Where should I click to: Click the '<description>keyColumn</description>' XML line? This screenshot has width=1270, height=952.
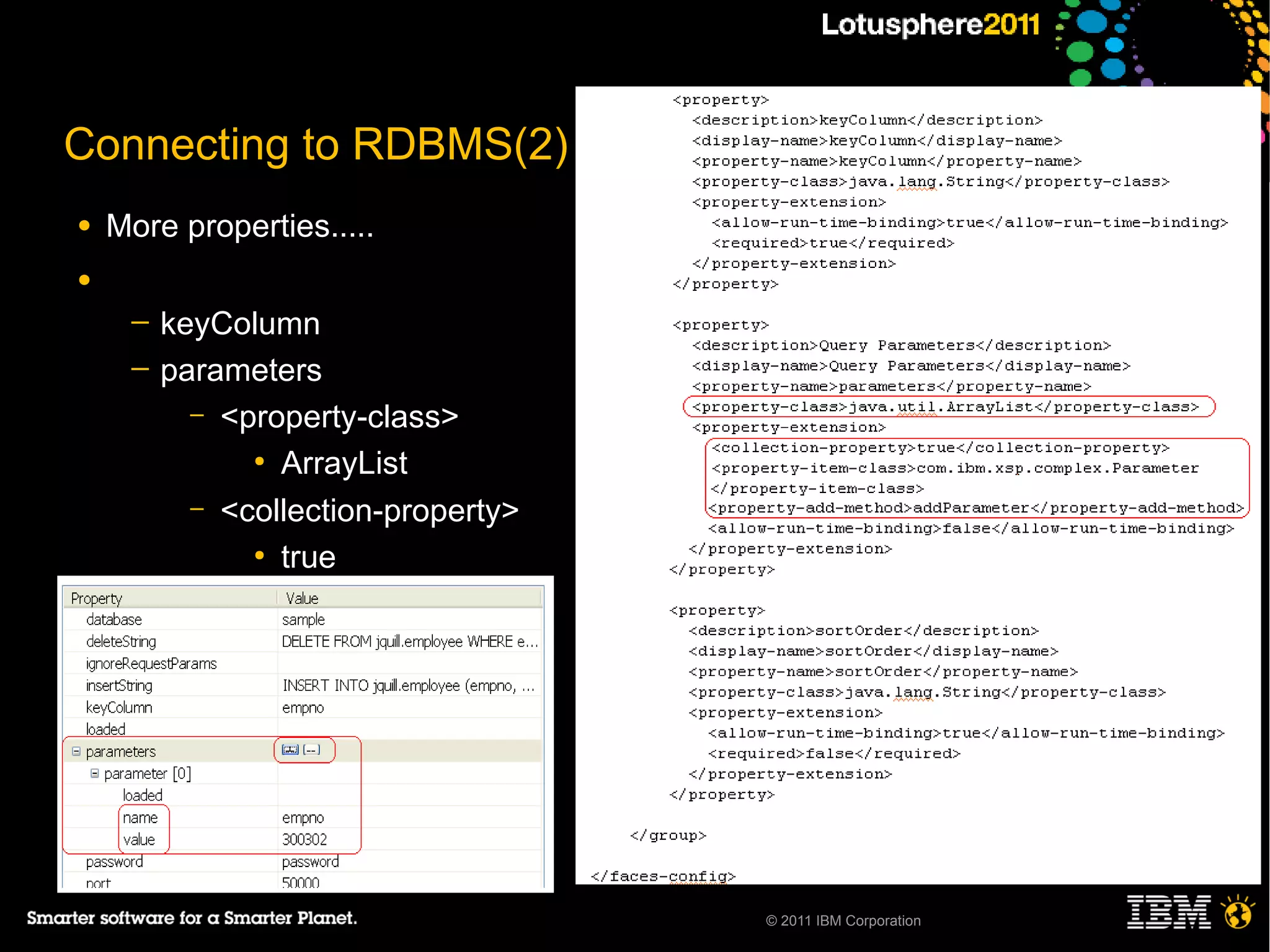point(867,120)
